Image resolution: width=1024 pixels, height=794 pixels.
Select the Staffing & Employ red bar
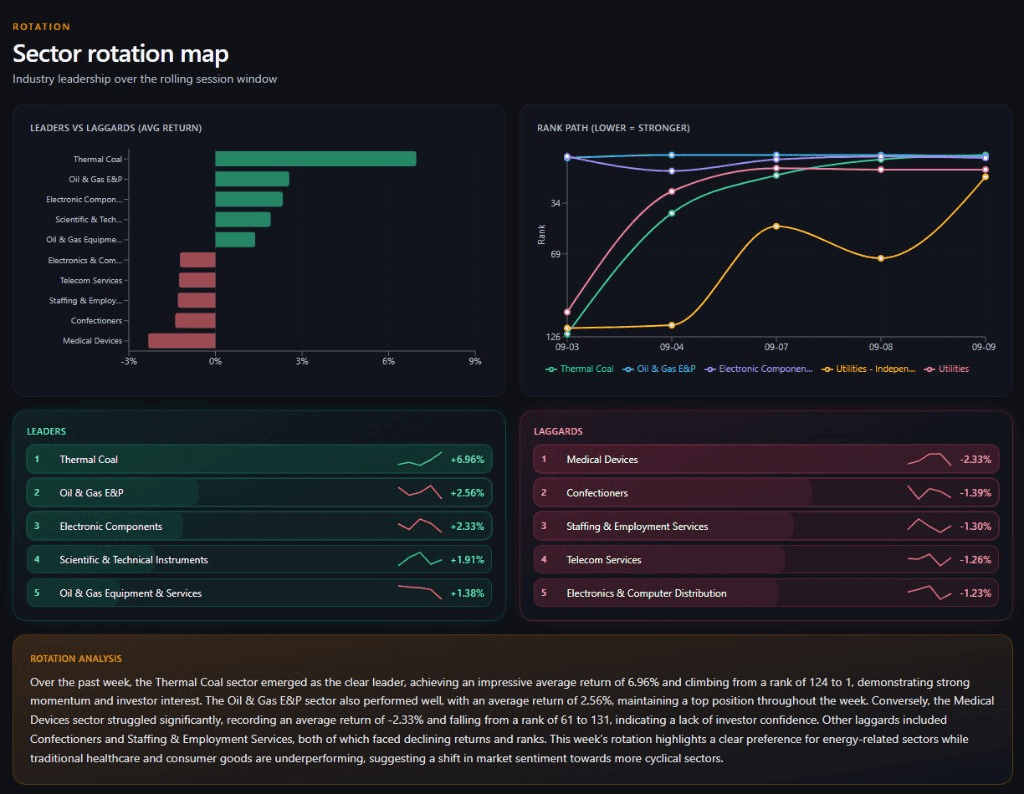197,300
